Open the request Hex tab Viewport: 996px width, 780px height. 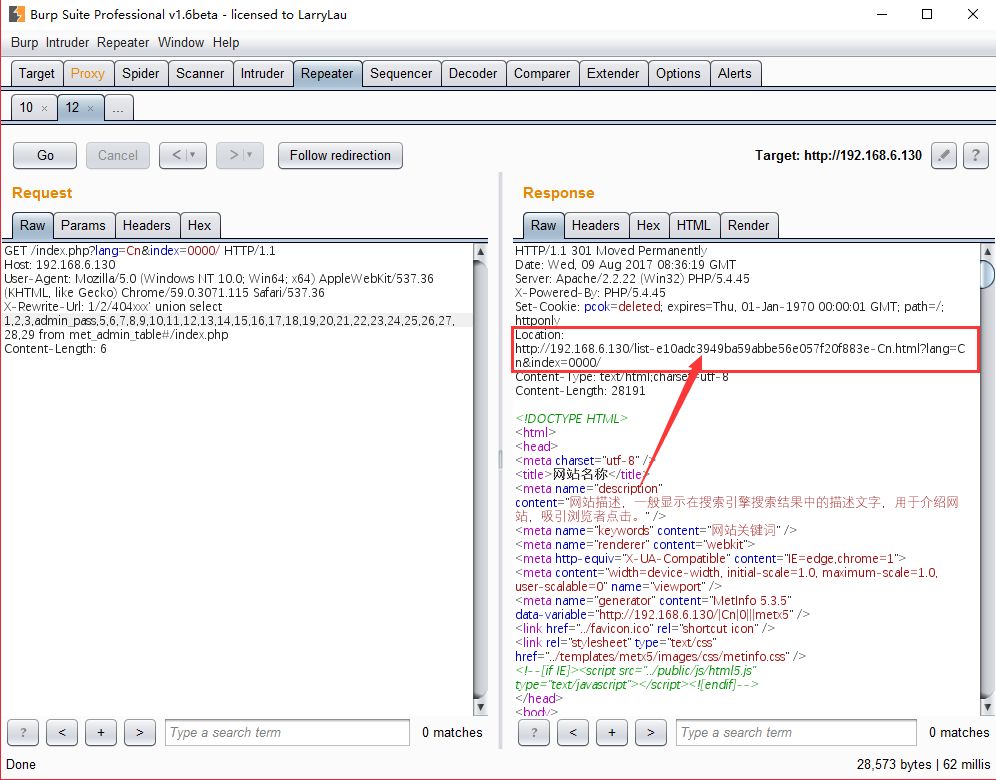coord(199,225)
